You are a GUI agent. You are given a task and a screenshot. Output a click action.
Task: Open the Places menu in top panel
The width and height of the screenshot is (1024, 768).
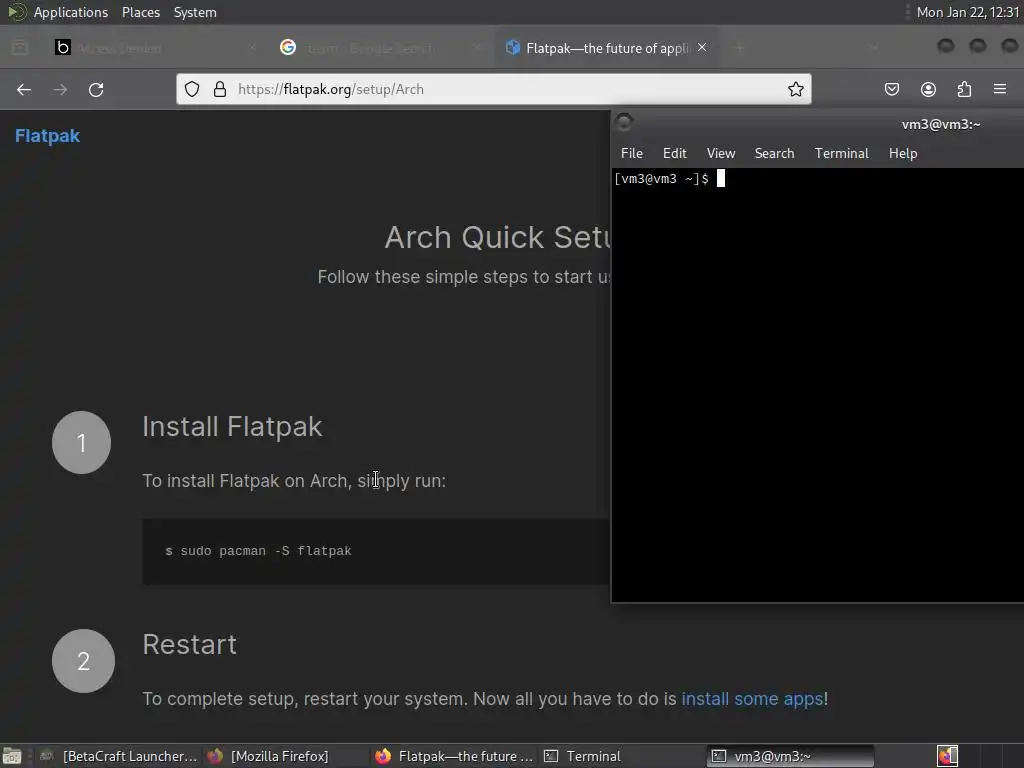(x=140, y=12)
